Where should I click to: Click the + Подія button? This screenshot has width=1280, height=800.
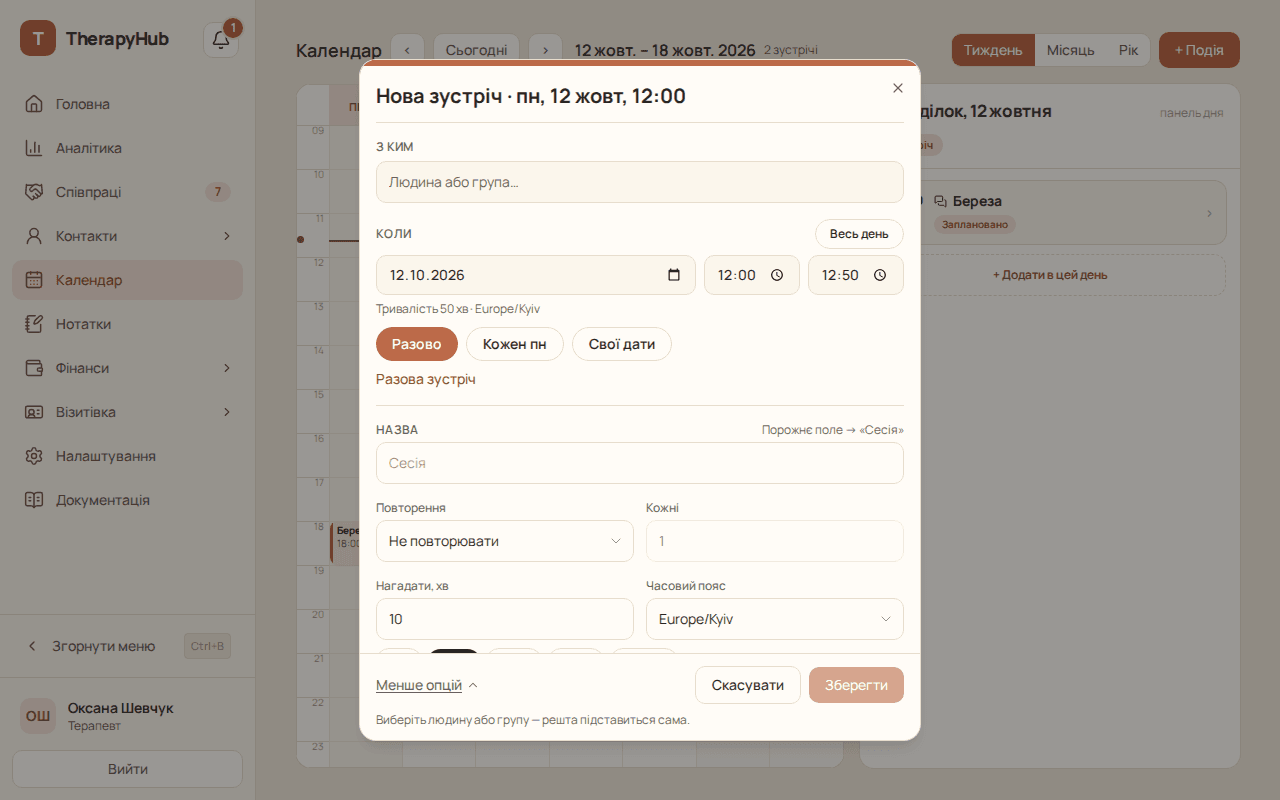(1199, 50)
